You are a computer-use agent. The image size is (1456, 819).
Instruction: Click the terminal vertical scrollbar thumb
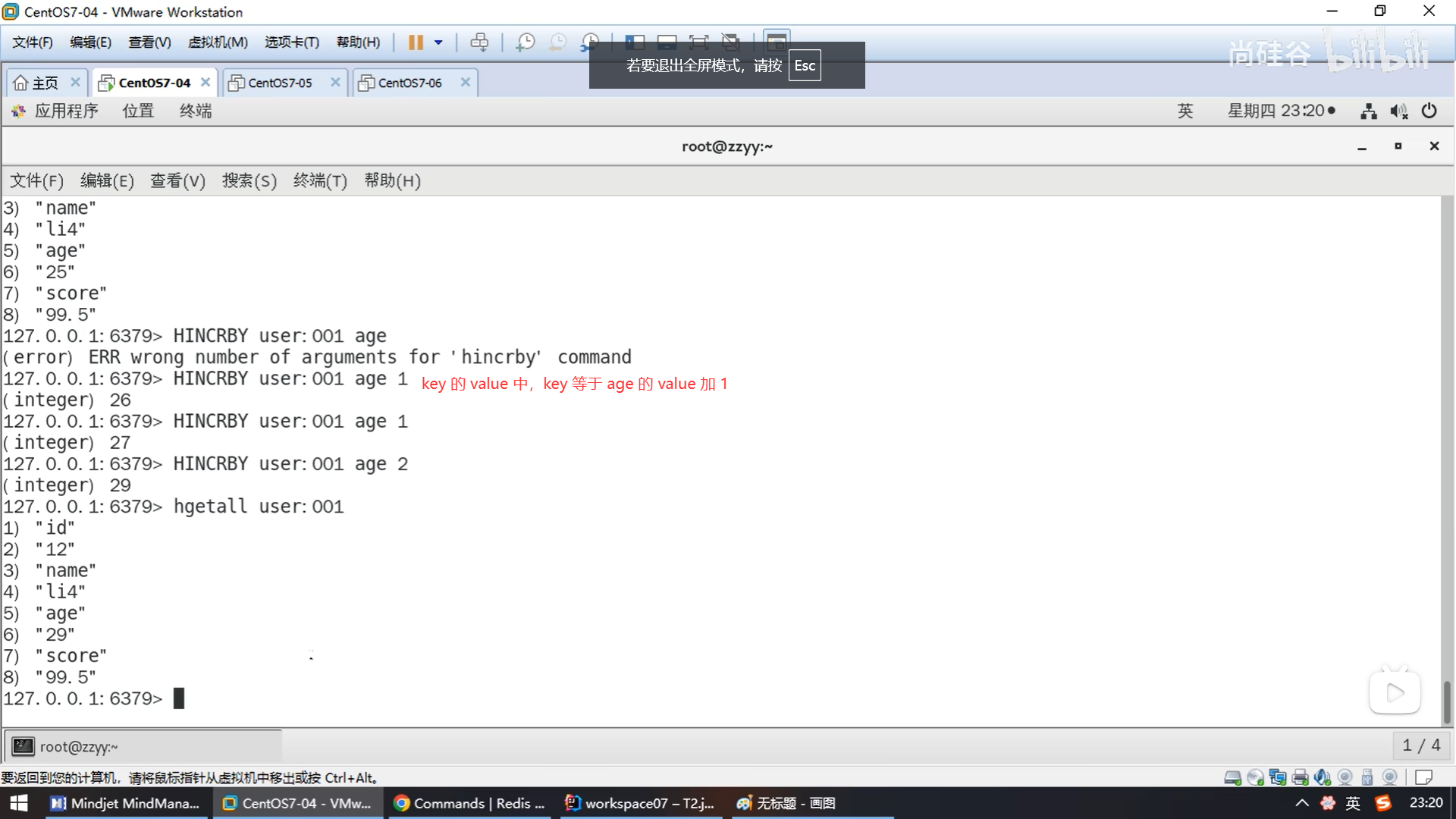[1446, 701]
